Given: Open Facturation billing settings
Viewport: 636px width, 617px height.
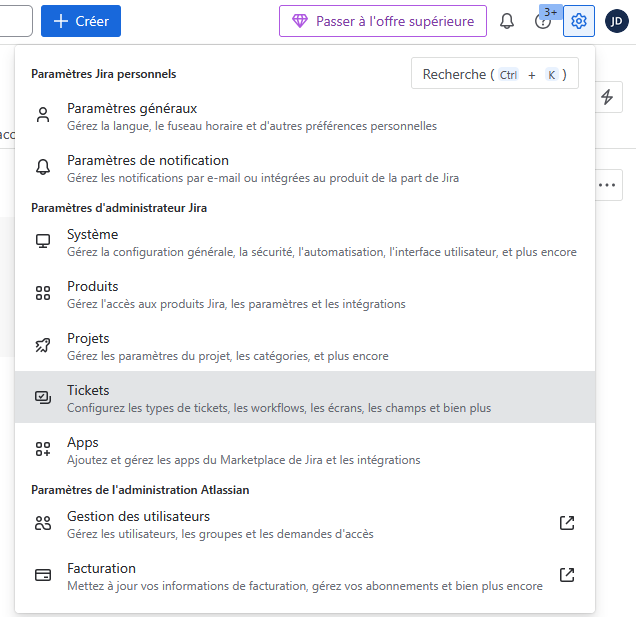Looking at the screenshot, I should pos(101,568).
